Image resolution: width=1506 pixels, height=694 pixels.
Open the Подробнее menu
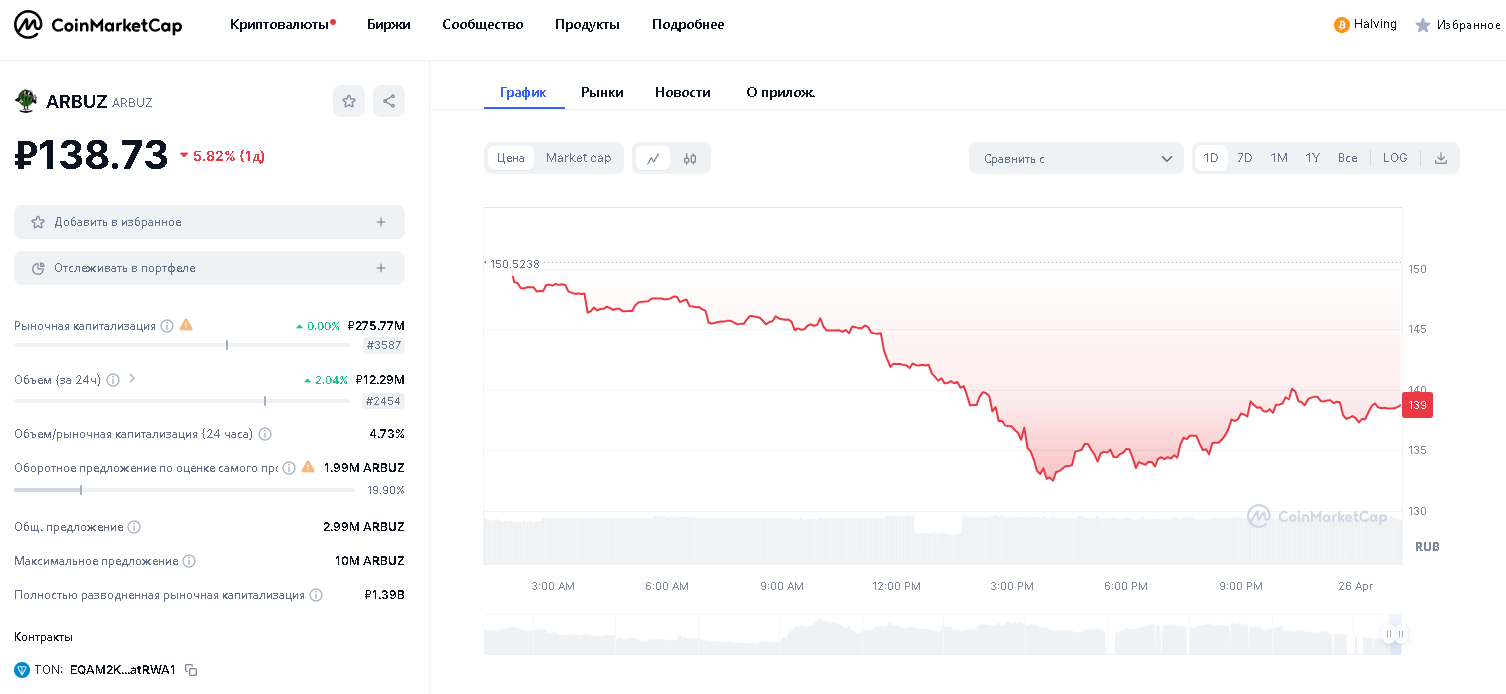click(688, 24)
